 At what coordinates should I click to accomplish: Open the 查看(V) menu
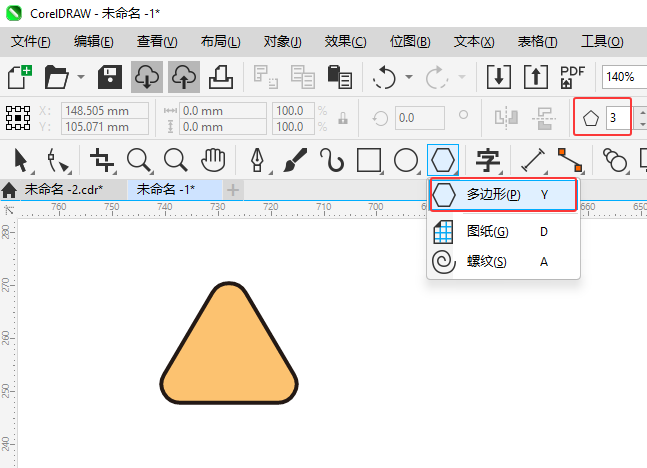coord(157,42)
